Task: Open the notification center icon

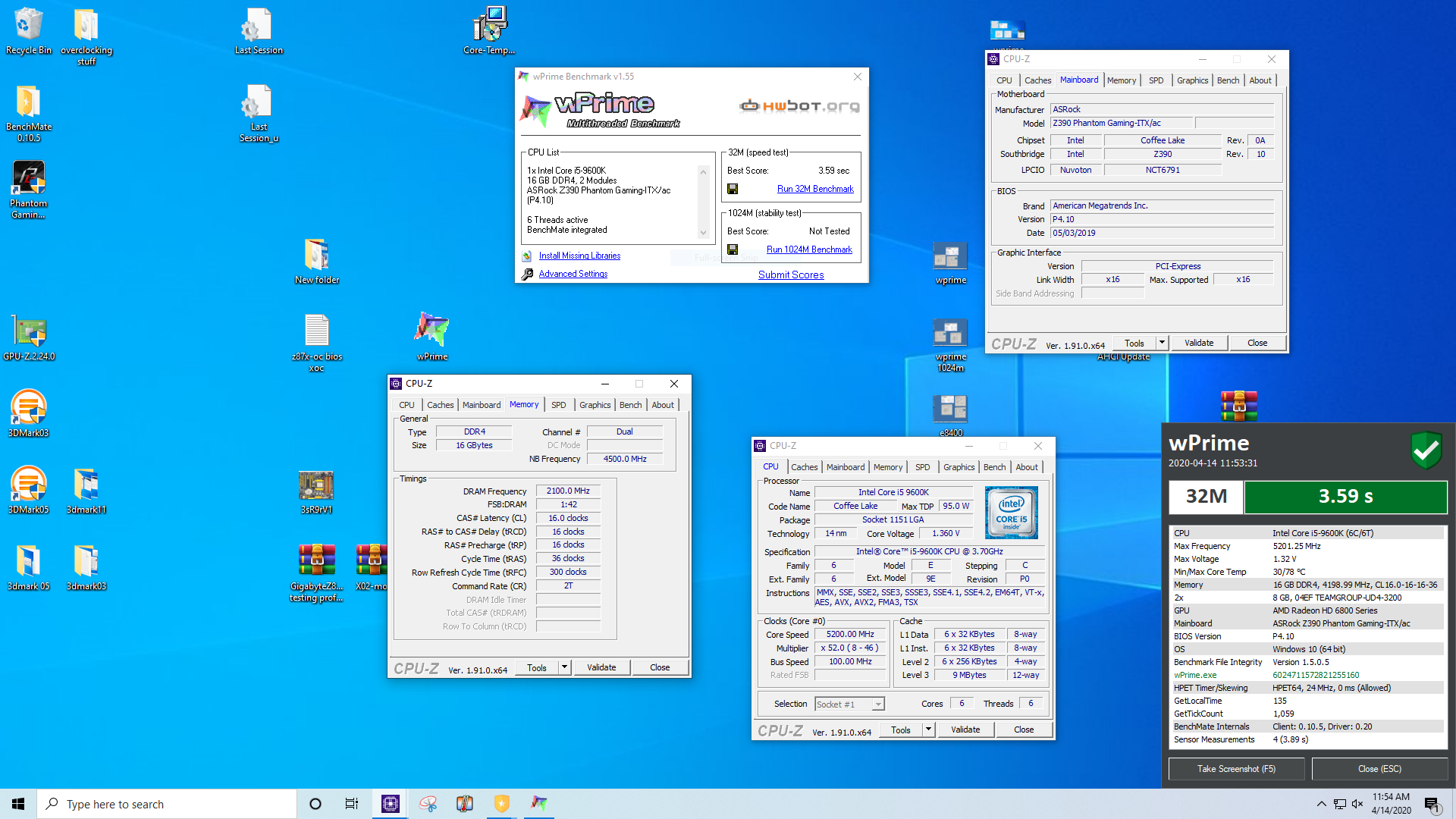Action: pyautogui.click(x=1432, y=804)
